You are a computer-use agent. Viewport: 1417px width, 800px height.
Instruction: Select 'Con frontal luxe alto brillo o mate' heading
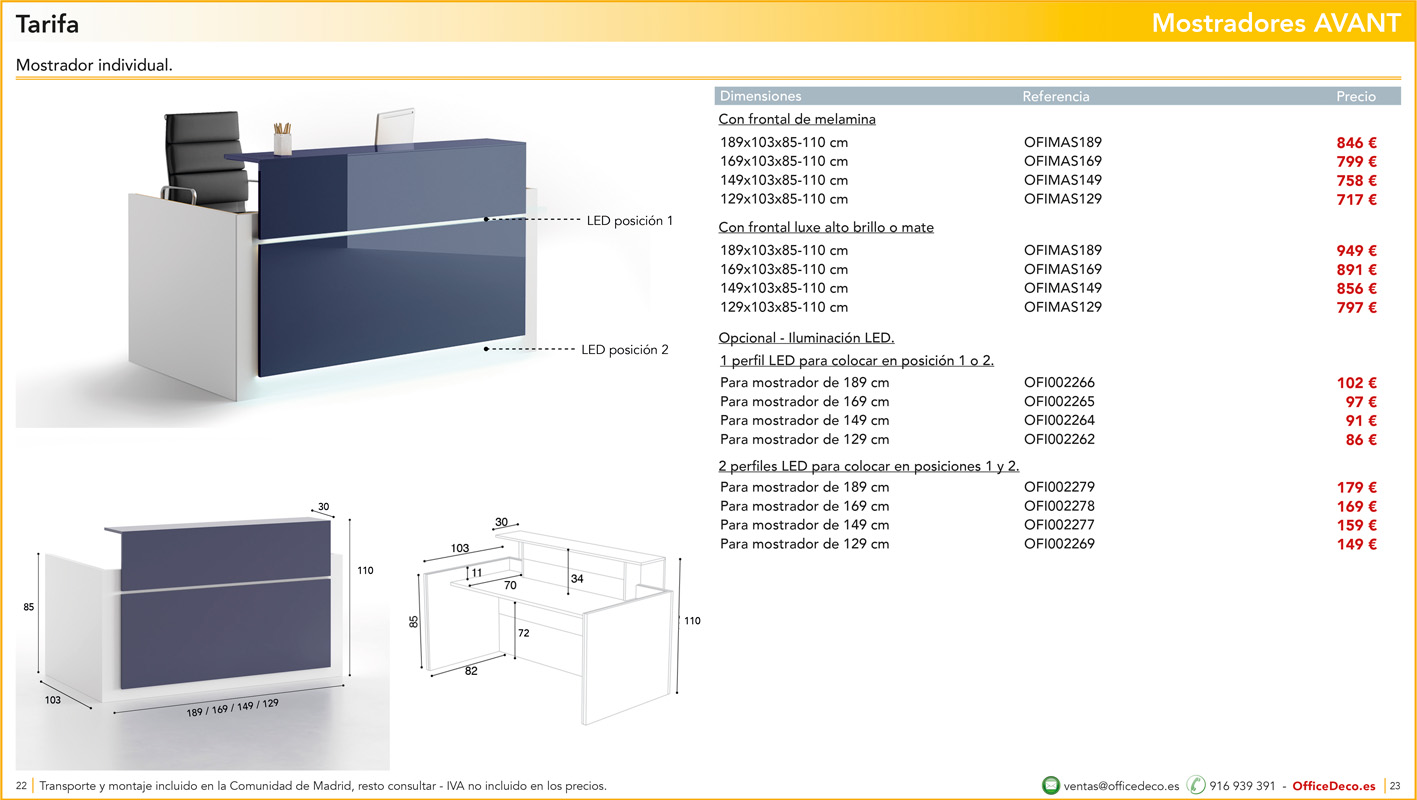tap(826, 227)
